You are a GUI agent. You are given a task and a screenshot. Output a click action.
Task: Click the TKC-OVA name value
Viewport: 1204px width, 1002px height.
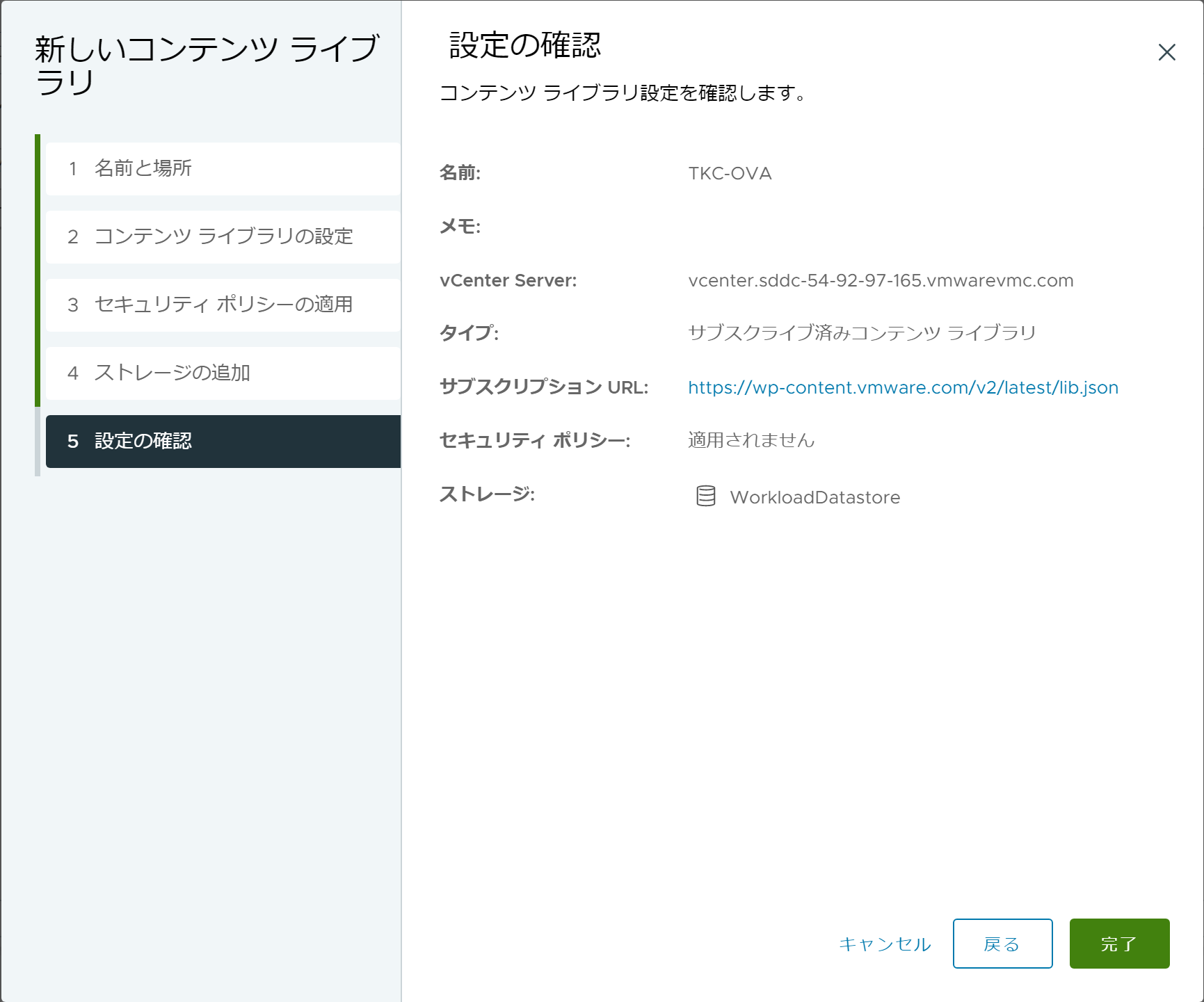tap(730, 173)
